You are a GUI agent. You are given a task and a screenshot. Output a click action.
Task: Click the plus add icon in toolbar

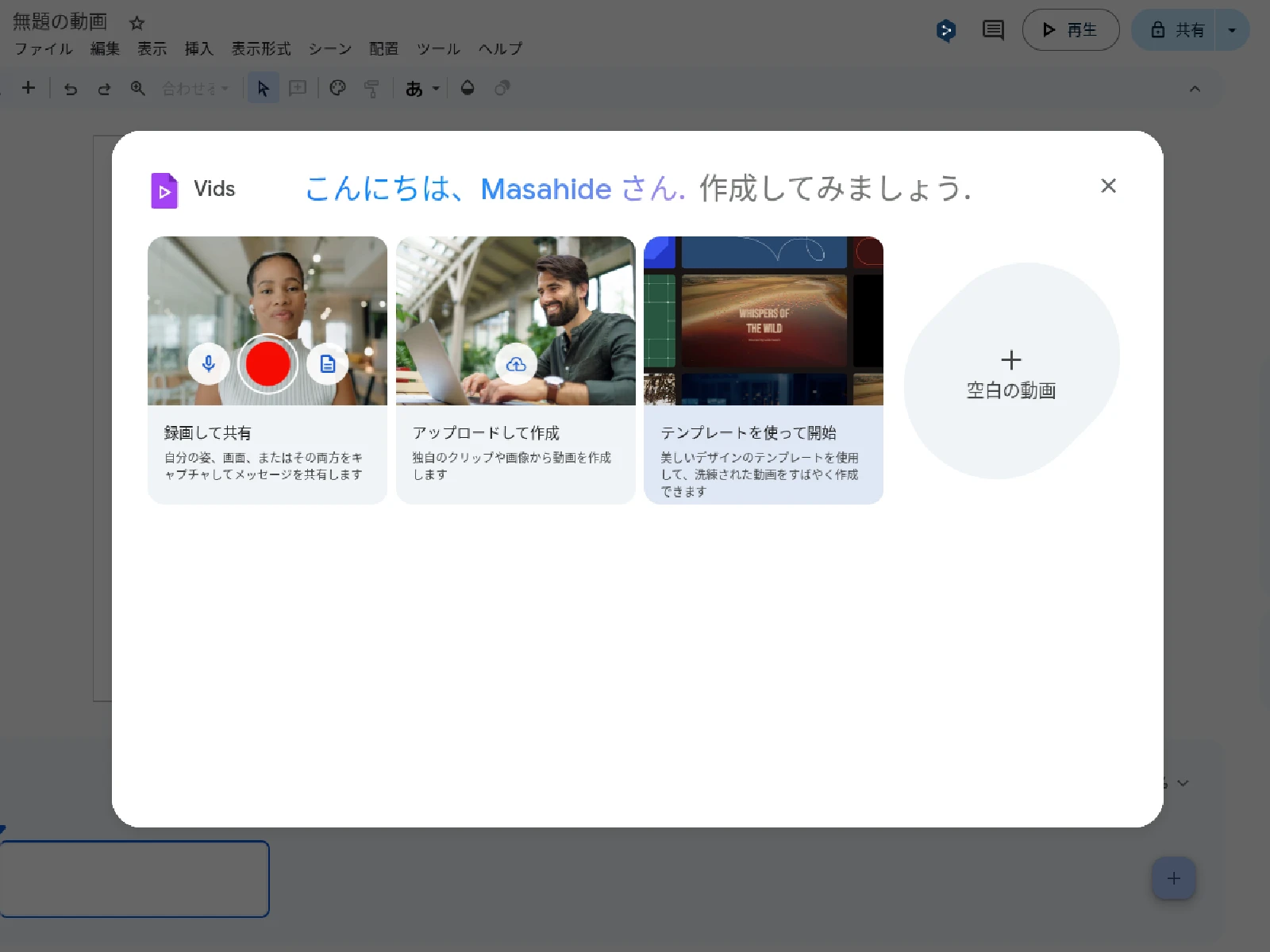(29, 88)
